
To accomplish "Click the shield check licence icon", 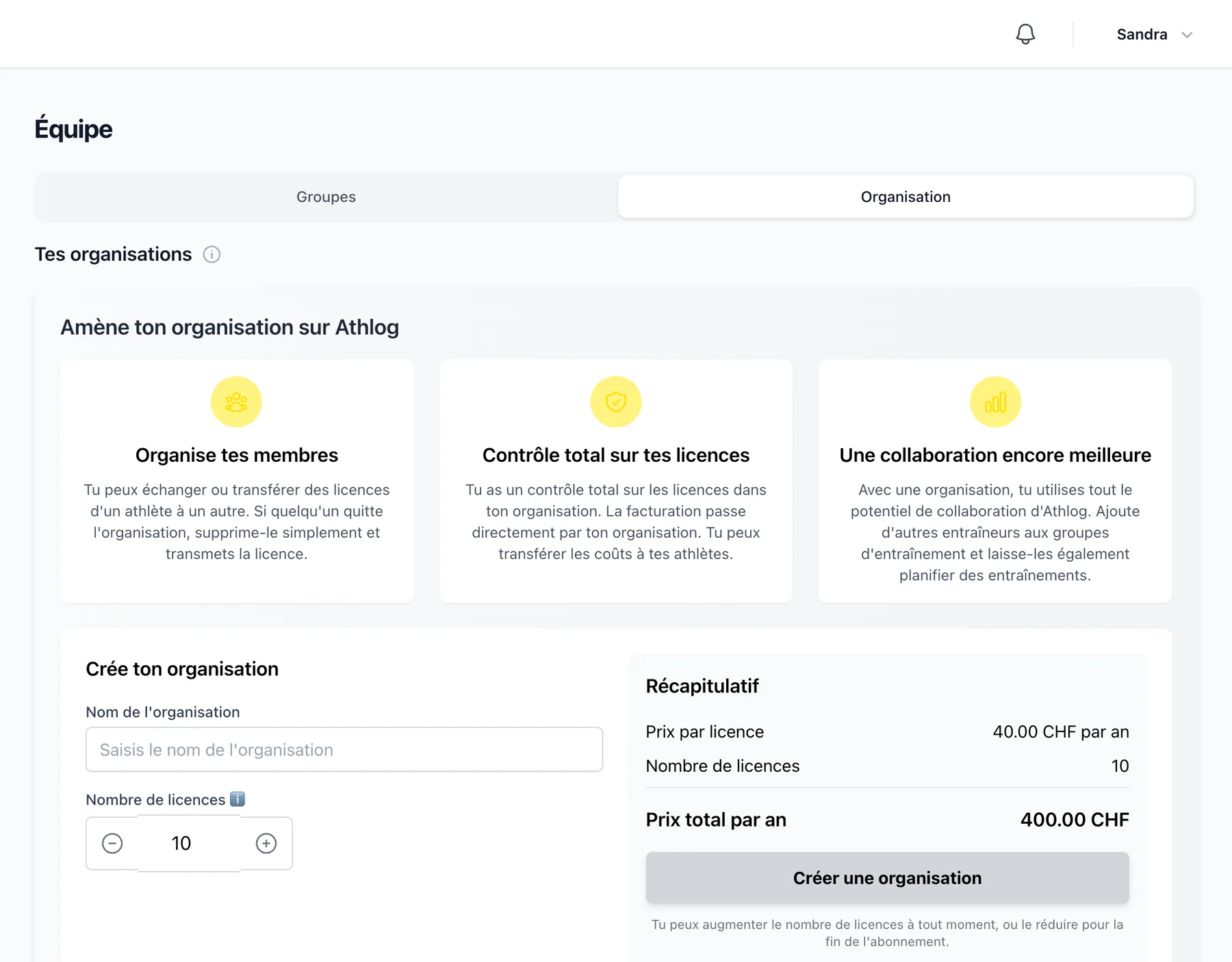I will coord(616,402).
